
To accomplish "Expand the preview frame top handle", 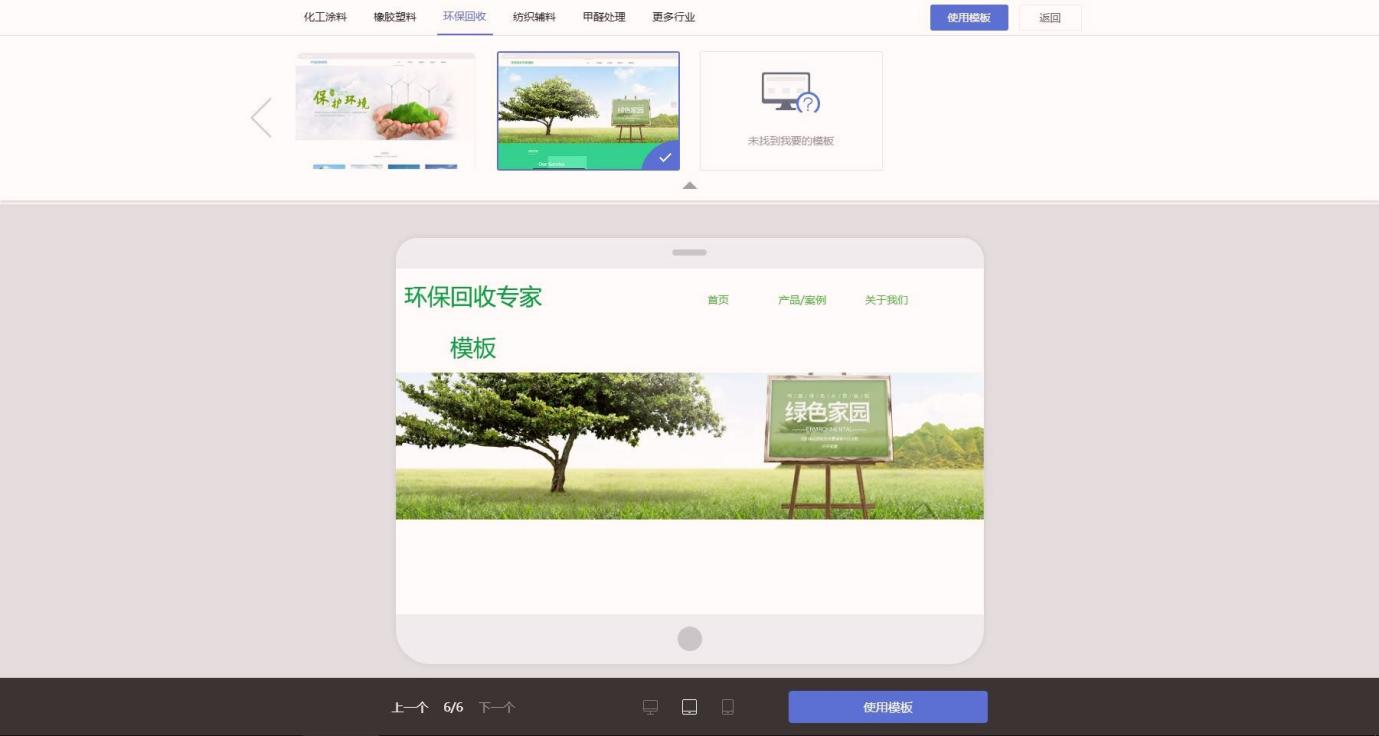I will tap(689, 253).
